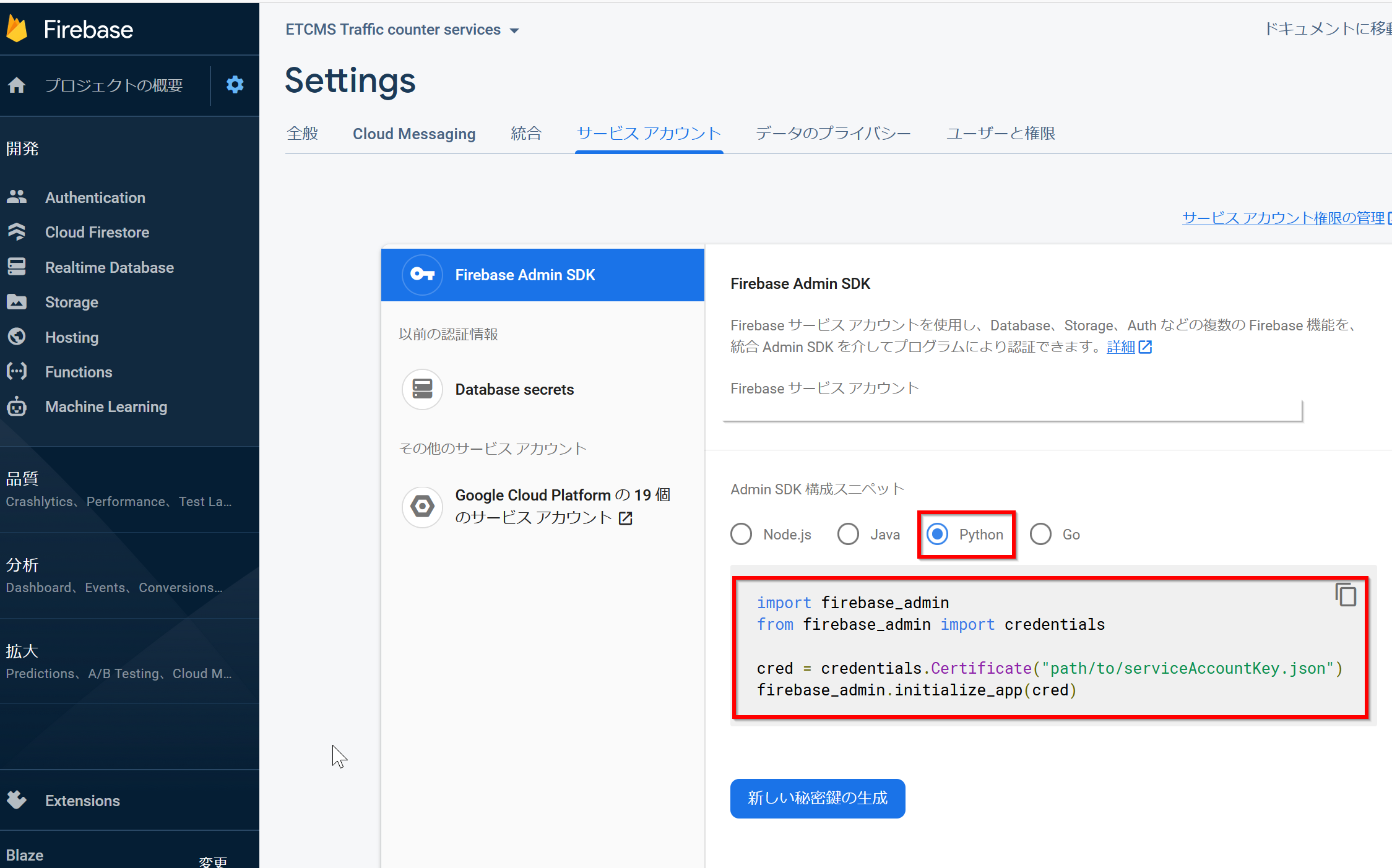Click the Storage image icon
The width and height of the screenshot is (1392, 868).
[17, 302]
